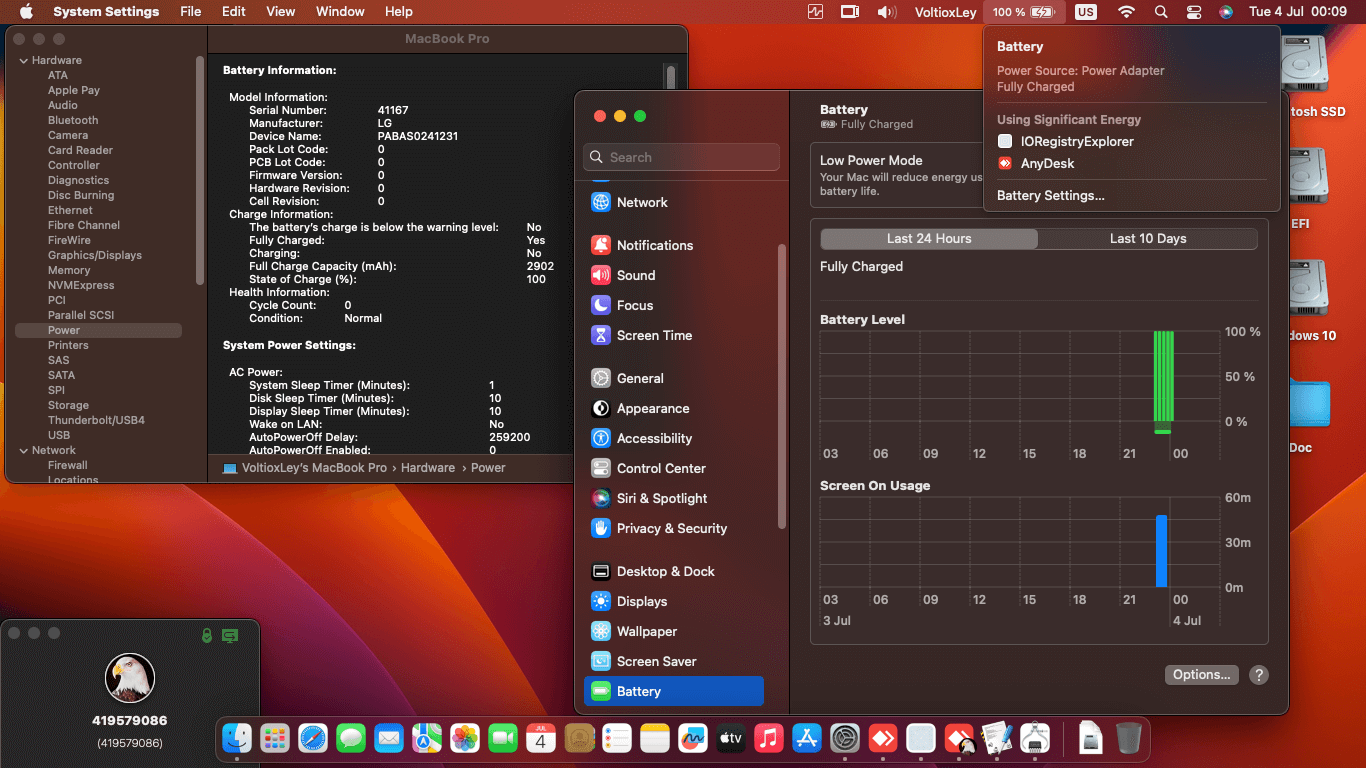The height and width of the screenshot is (768, 1366).
Task: Click the US input source indicator
Action: click(1086, 12)
